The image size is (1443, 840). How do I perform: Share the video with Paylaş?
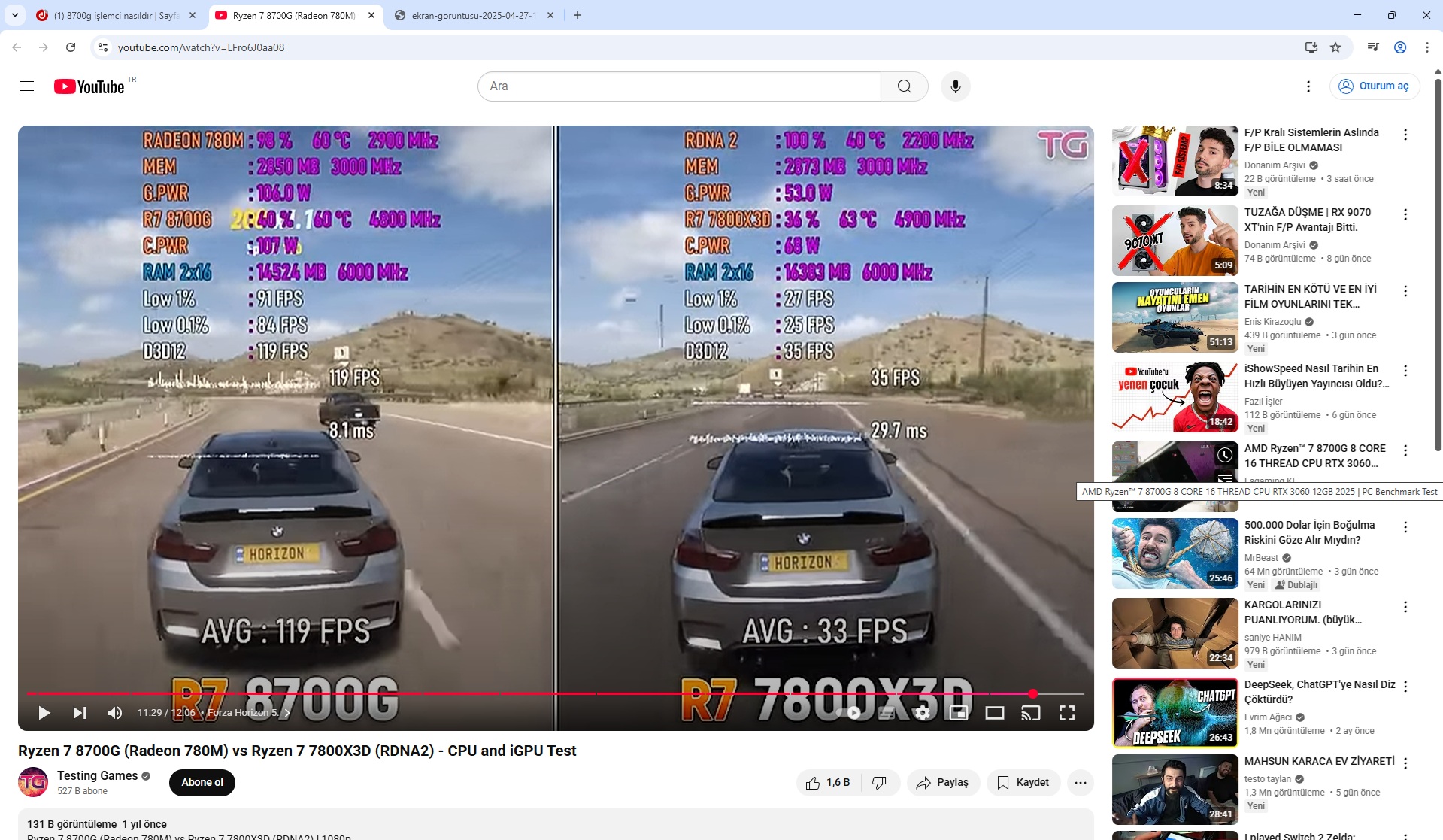click(x=943, y=783)
